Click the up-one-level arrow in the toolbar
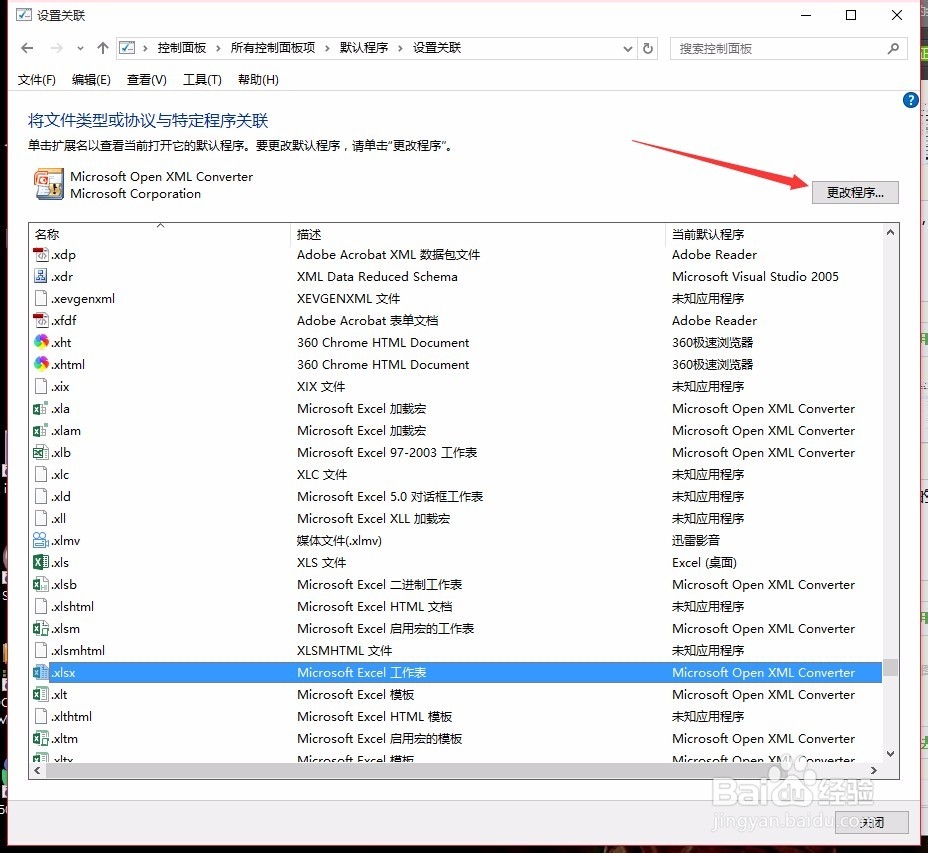Viewport: 928px width, 853px height. coord(102,47)
